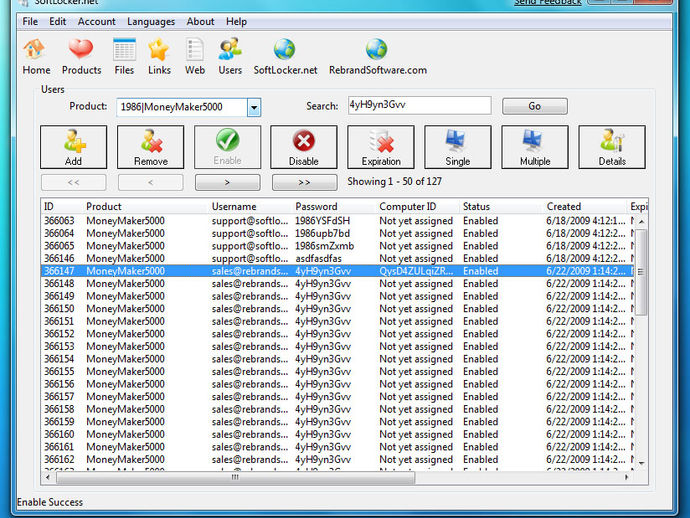Open the File menu
690x518 pixels.
tap(30, 22)
